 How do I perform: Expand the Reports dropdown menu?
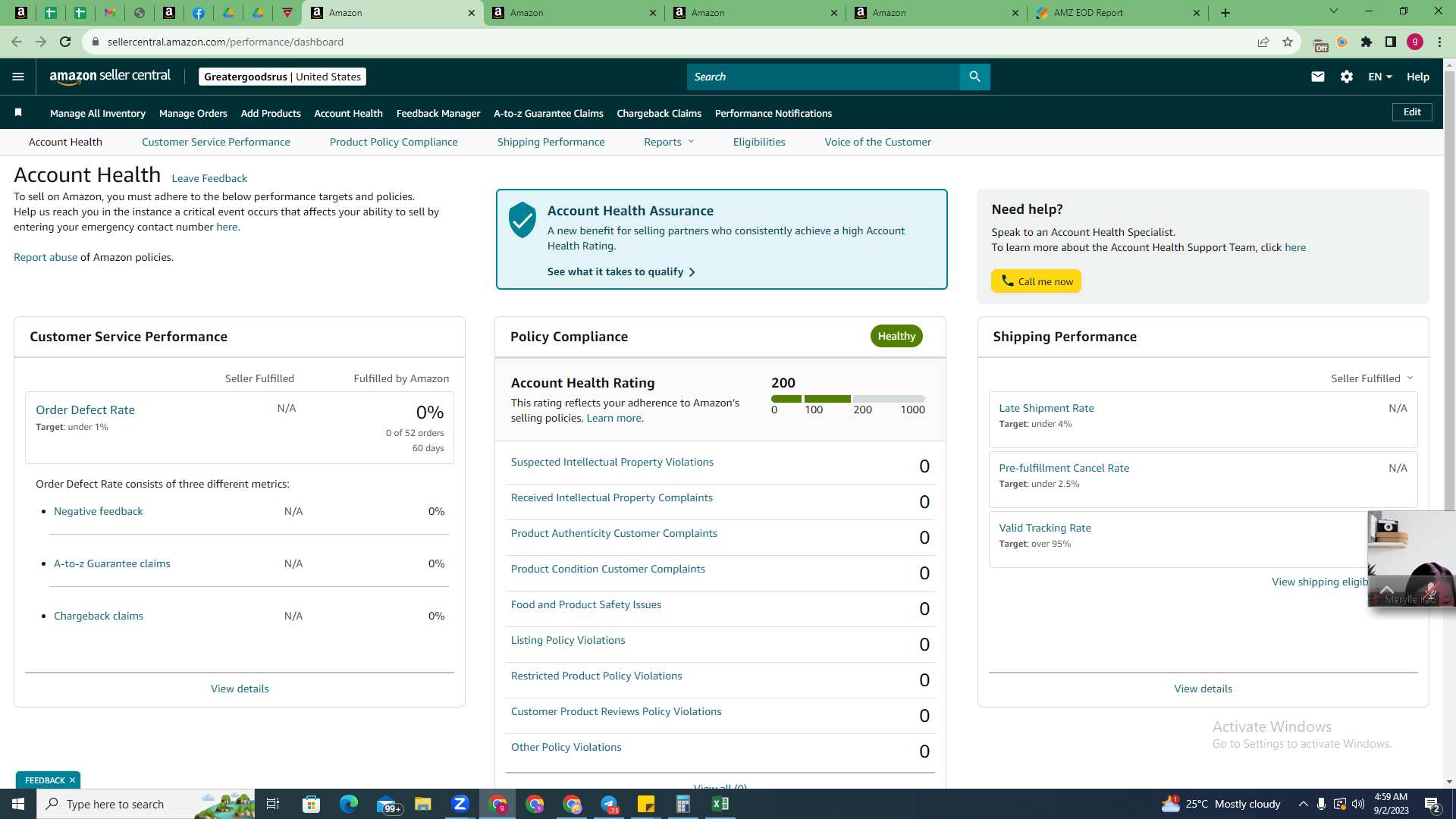point(669,142)
